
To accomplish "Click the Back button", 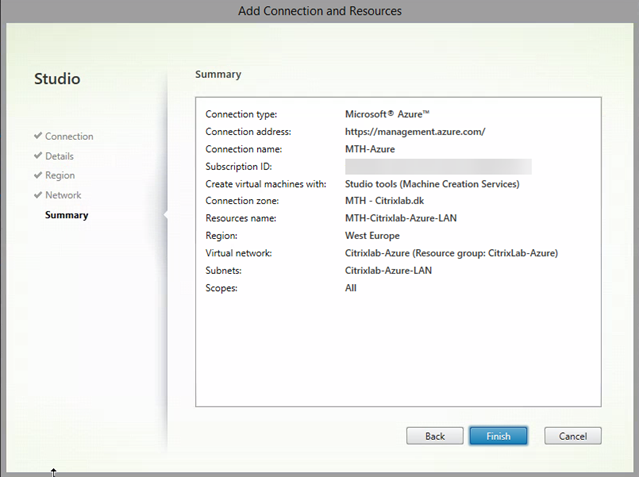I will point(435,436).
